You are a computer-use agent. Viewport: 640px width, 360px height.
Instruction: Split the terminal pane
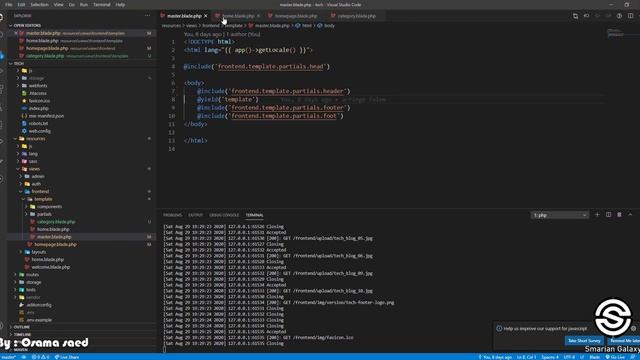point(608,215)
